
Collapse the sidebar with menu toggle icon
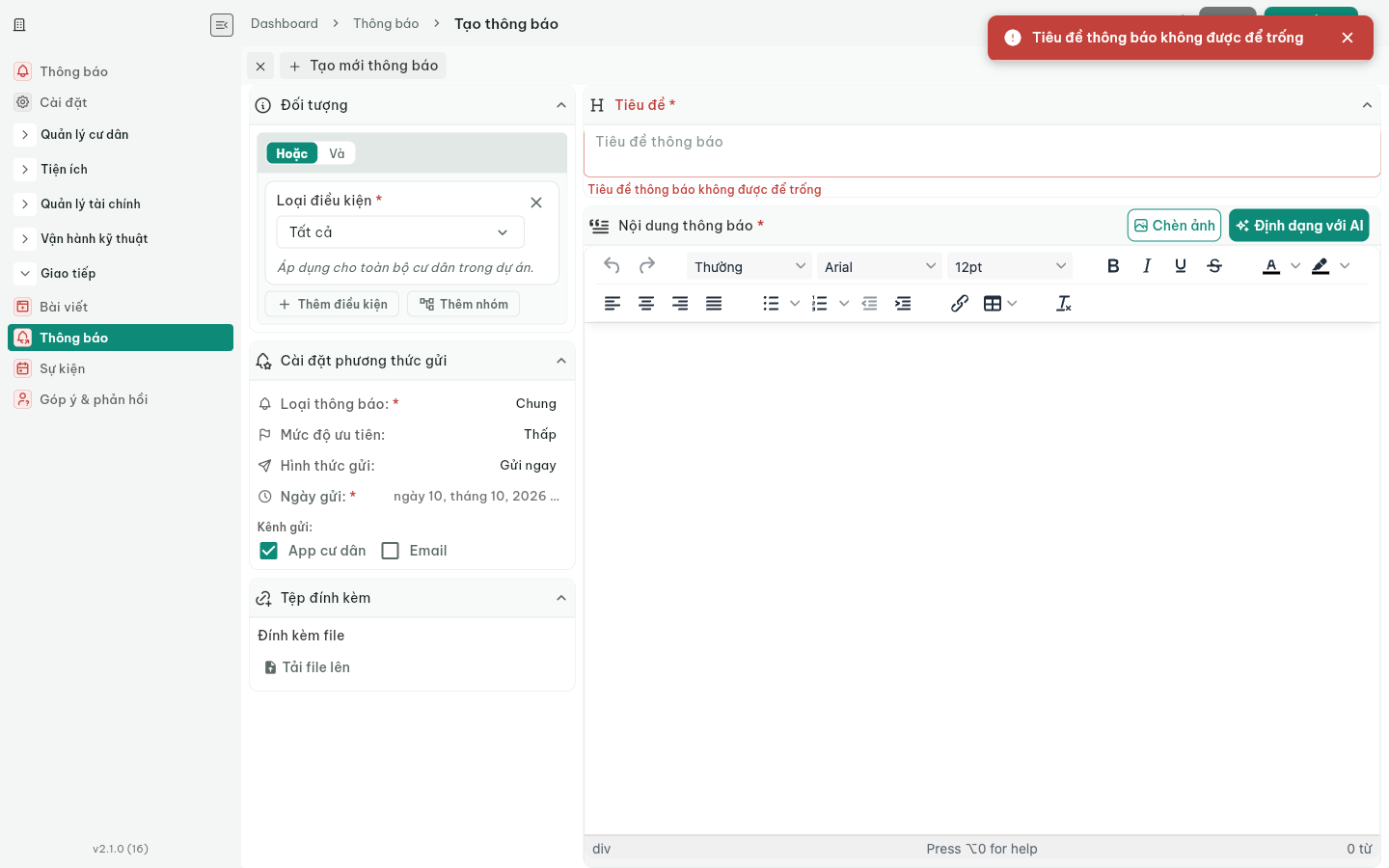[x=222, y=25]
